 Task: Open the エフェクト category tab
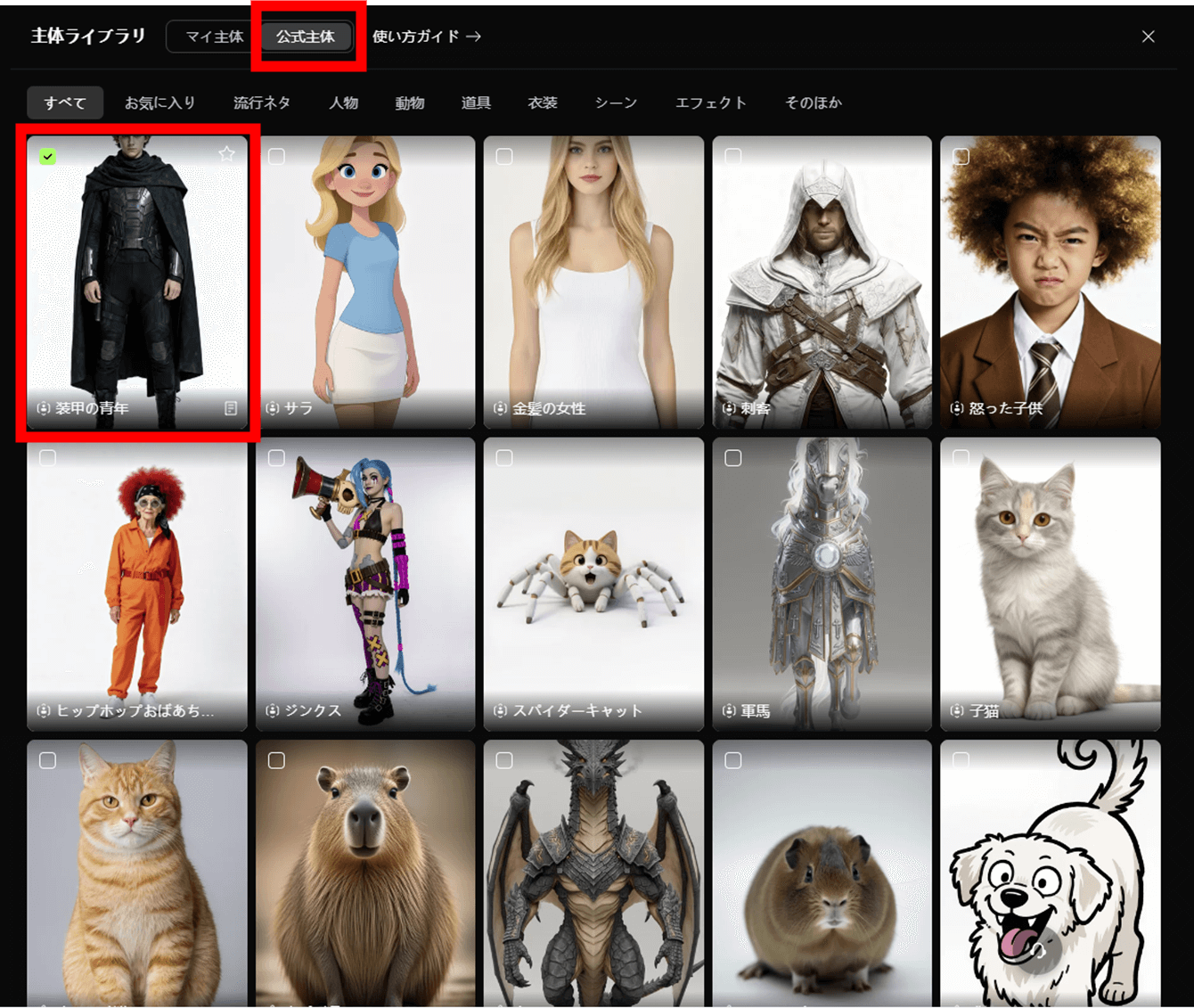710,102
